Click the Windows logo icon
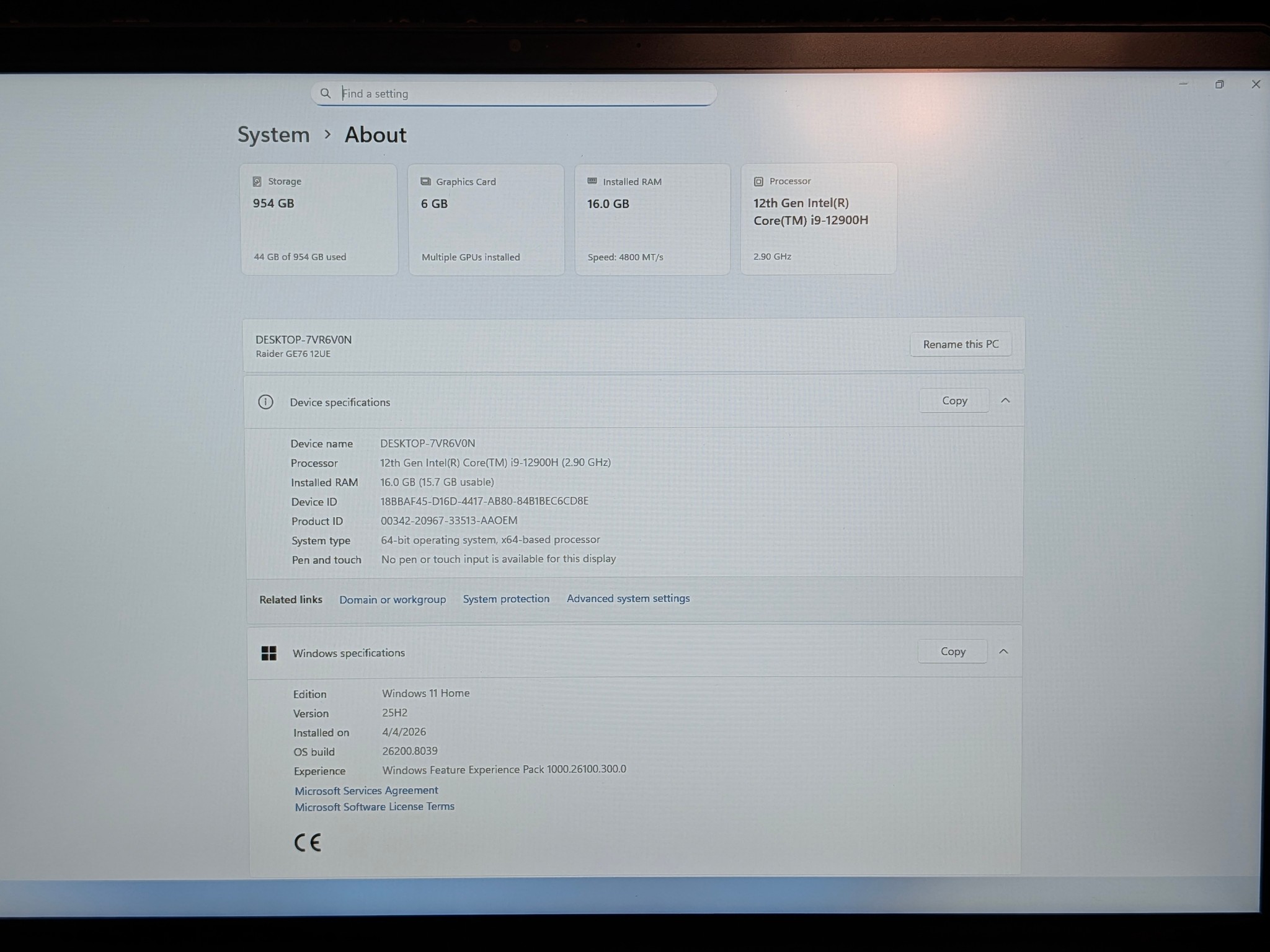This screenshot has height=952, width=1270. (269, 653)
